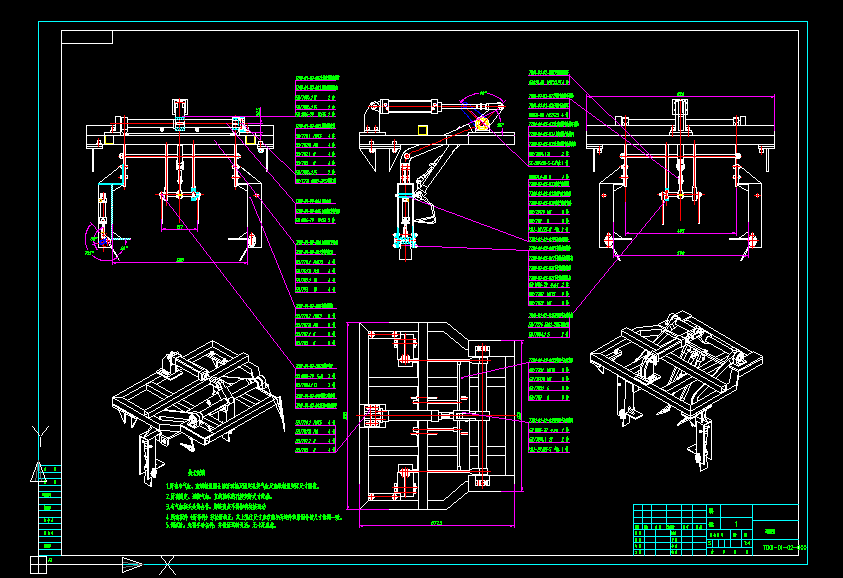
Task: Select the side elevation view with hydraulic cylinder
Action: coord(437,177)
